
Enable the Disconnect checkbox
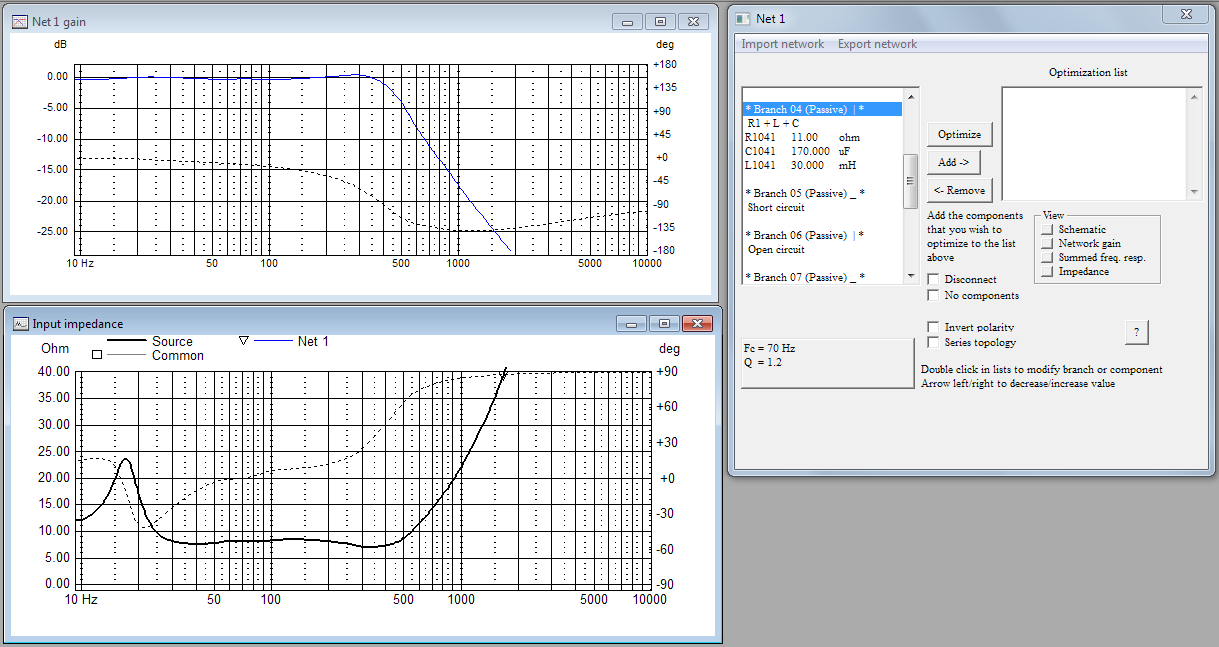click(934, 280)
